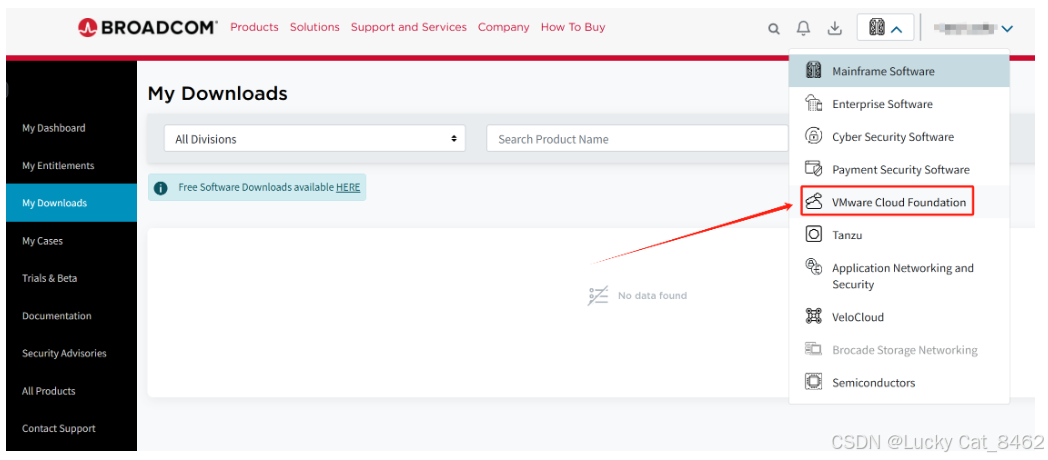1048x460 pixels.
Task: Open the notifications bell icon
Action: pos(803,28)
